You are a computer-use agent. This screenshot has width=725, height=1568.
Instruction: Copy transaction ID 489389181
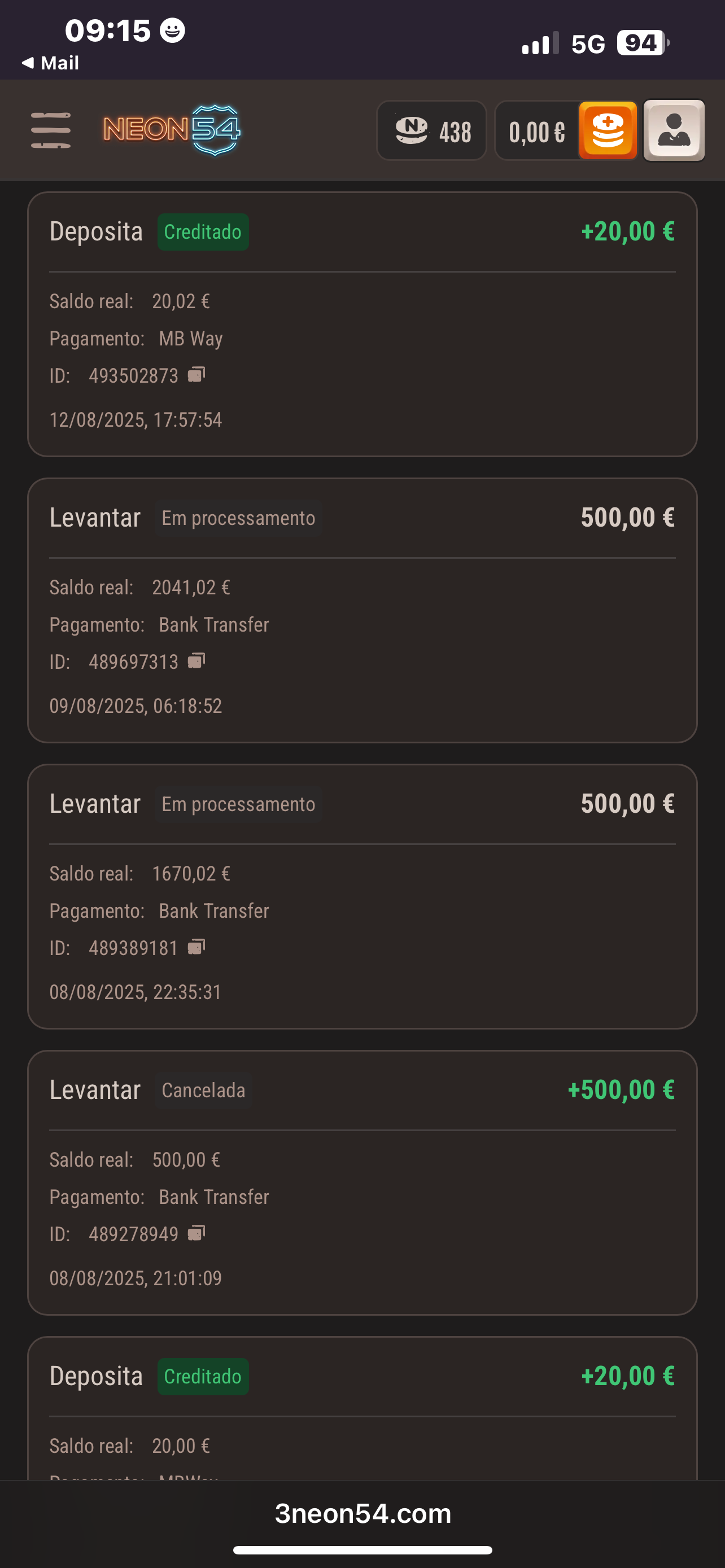196,947
